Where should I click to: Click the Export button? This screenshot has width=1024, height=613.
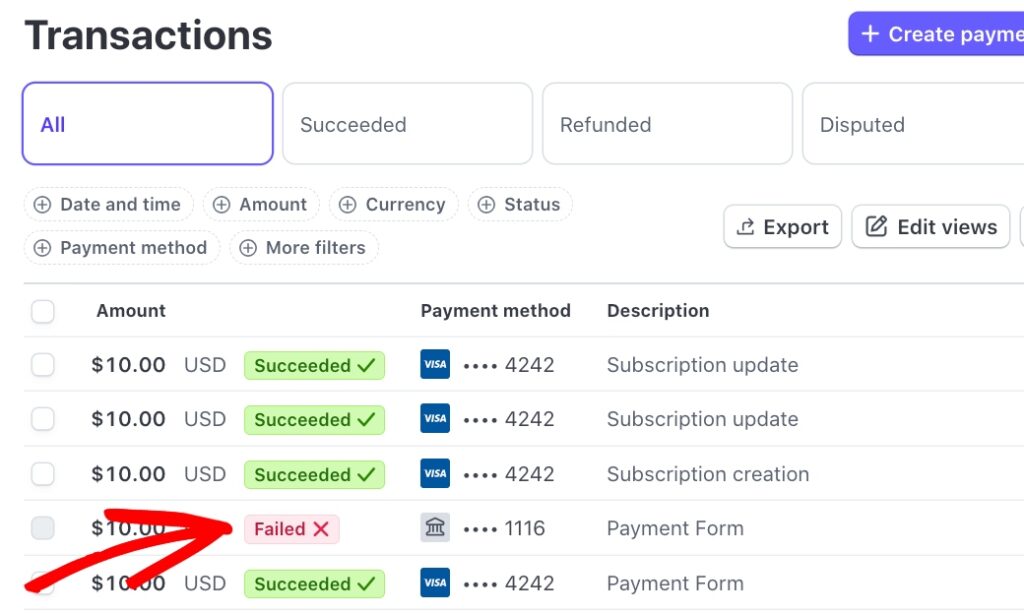point(782,227)
